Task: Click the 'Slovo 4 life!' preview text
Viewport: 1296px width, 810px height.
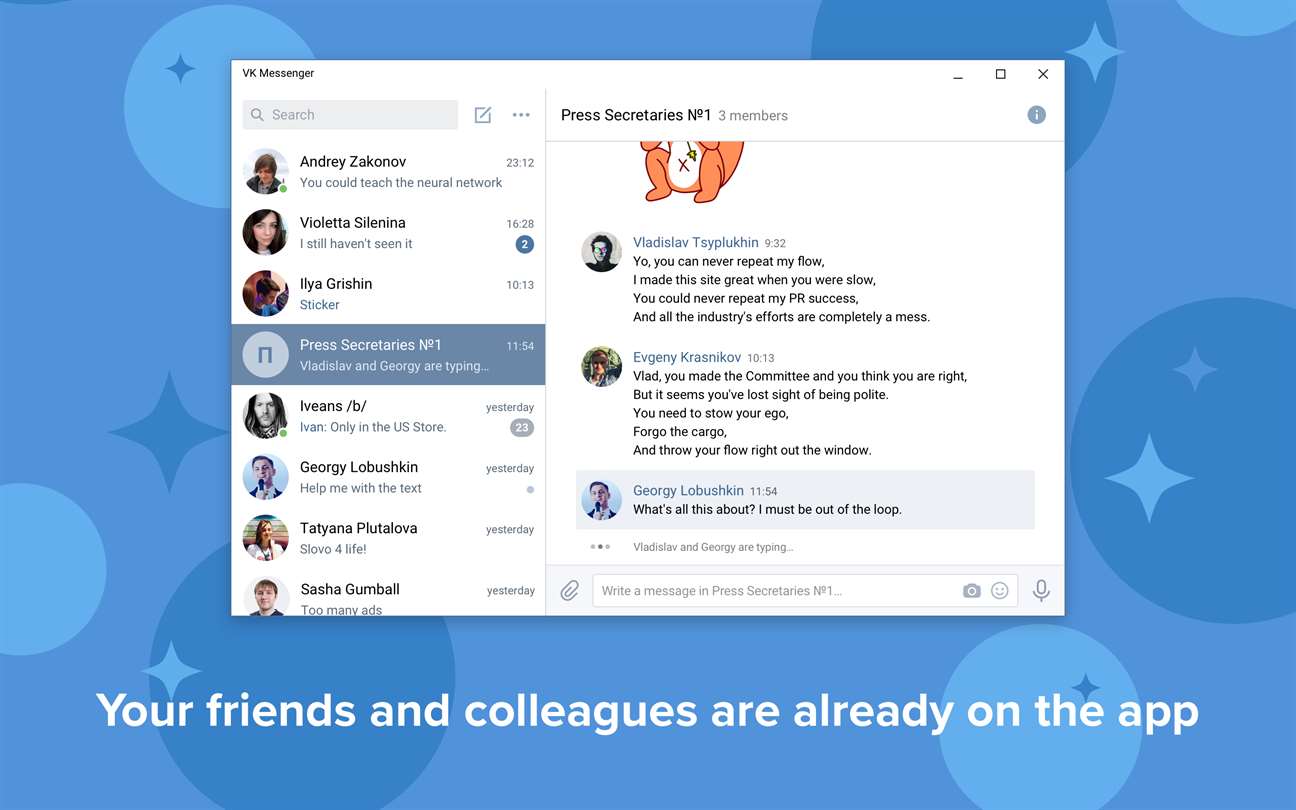Action: (333, 549)
